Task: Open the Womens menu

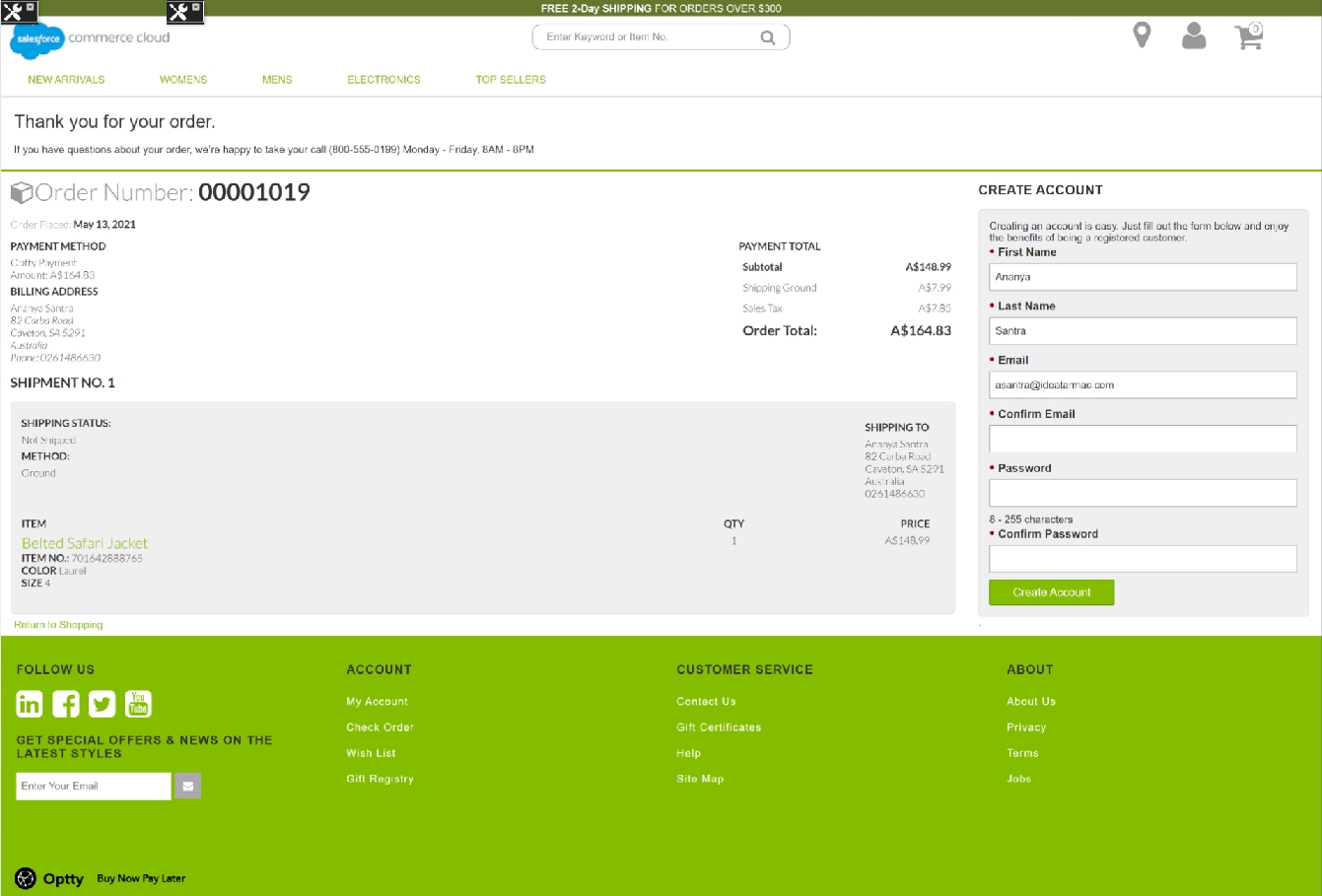Action: (x=183, y=80)
